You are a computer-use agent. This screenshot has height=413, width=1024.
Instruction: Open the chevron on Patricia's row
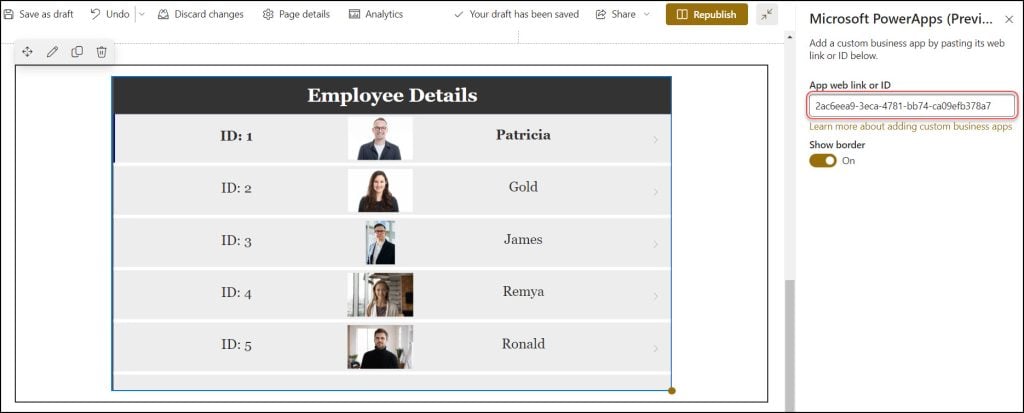point(655,140)
